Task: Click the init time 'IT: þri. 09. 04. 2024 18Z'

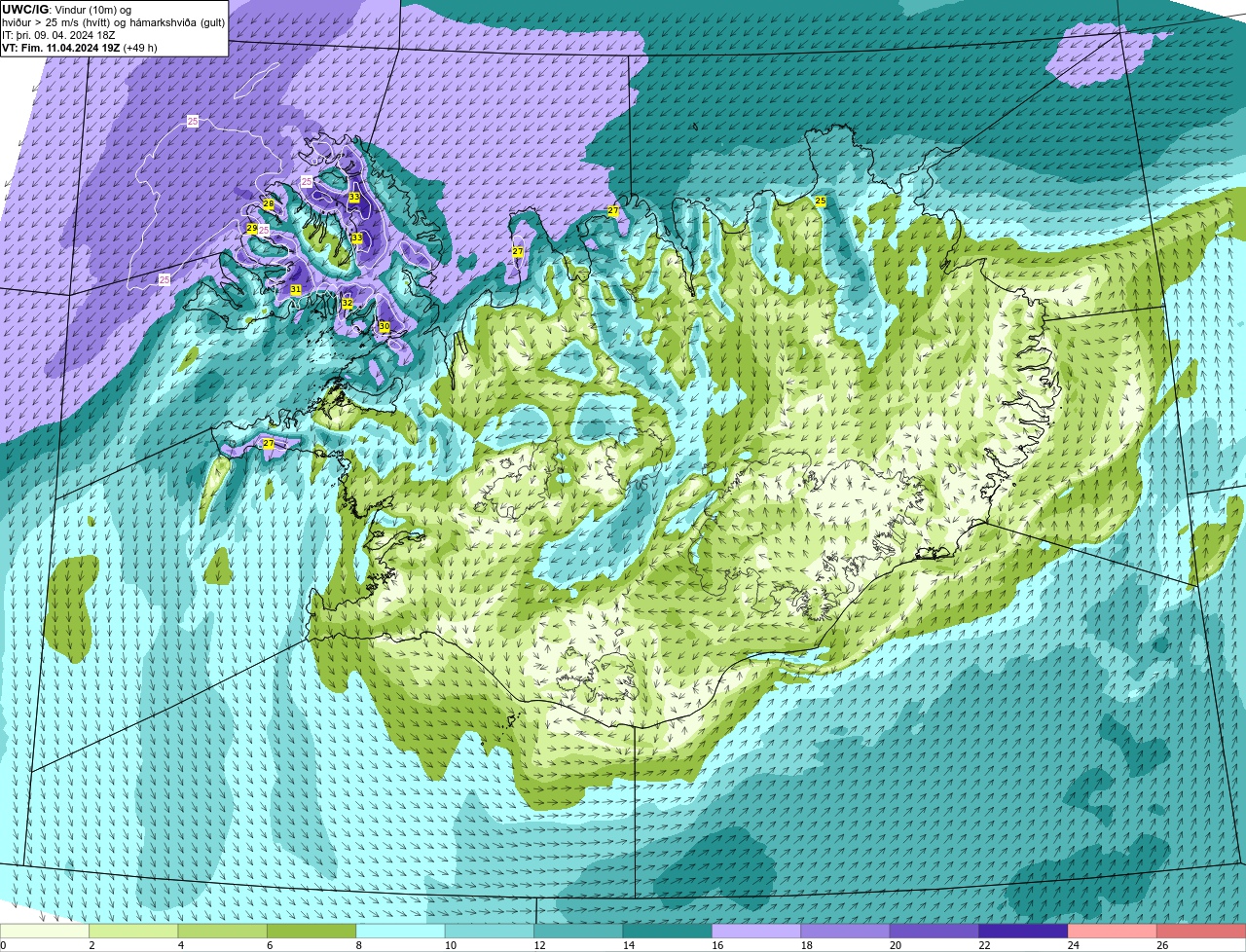Action: (x=58, y=35)
